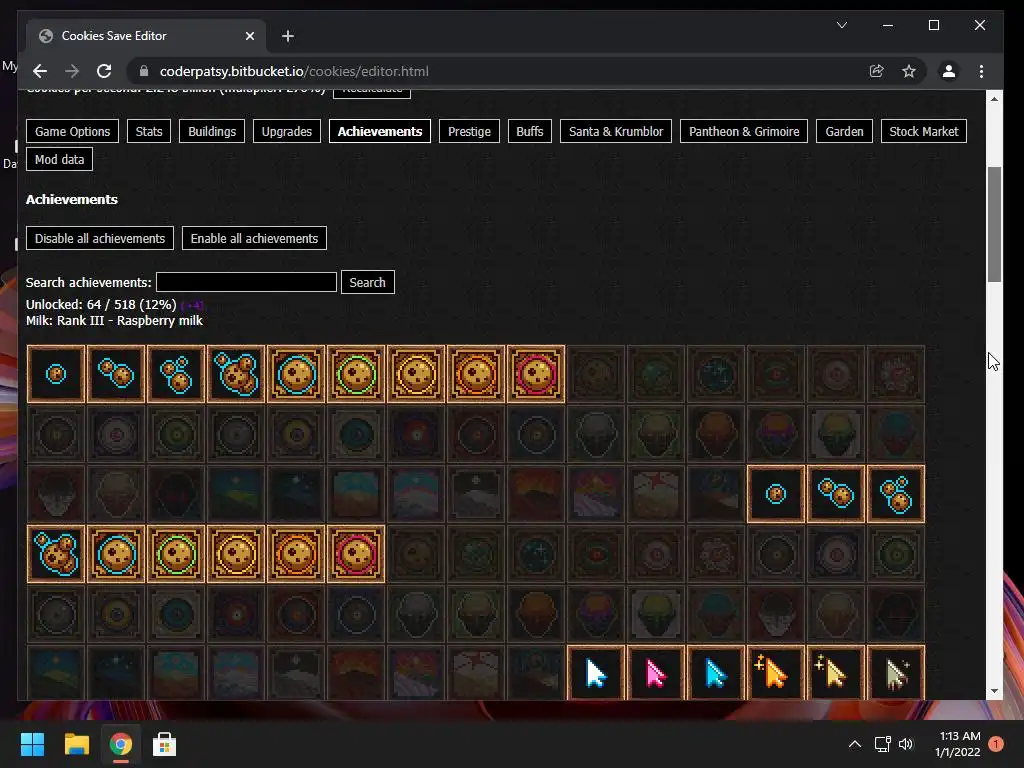Click the Search achievements input field
Image resolution: width=1024 pixels, height=768 pixels.
tap(246, 282)
